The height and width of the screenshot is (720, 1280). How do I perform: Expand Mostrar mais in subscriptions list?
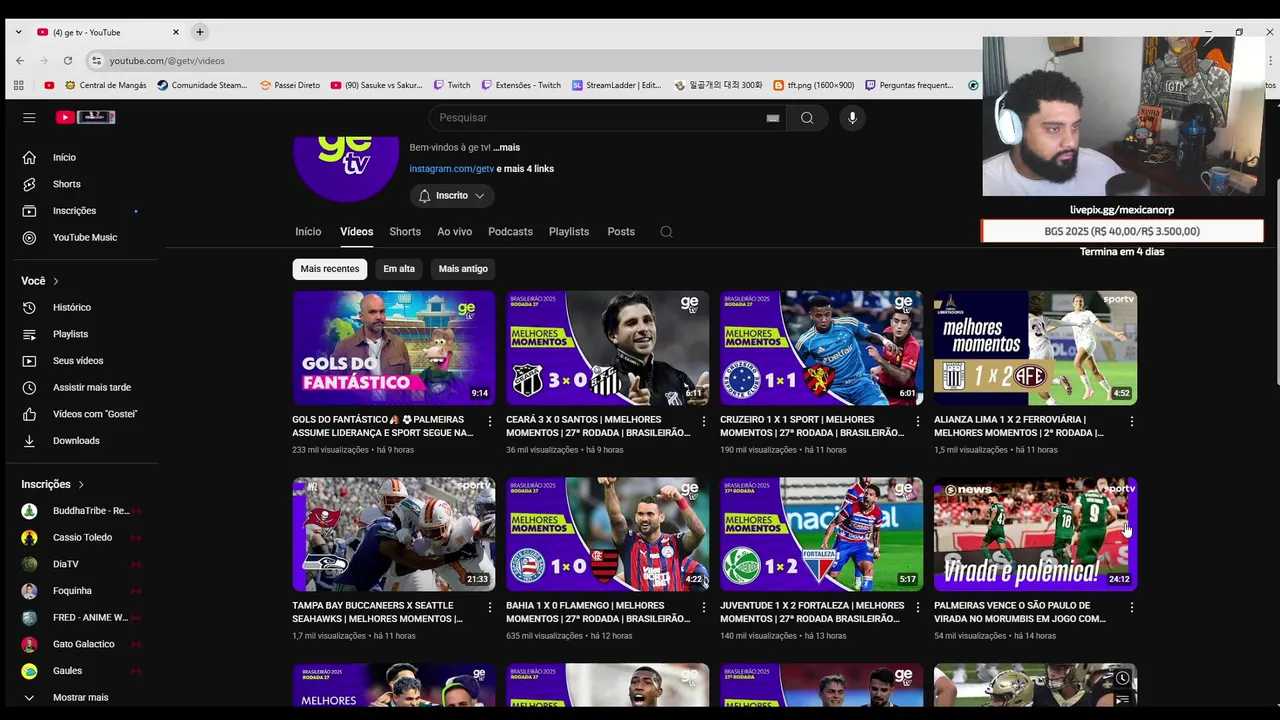(x=80, y=697)
